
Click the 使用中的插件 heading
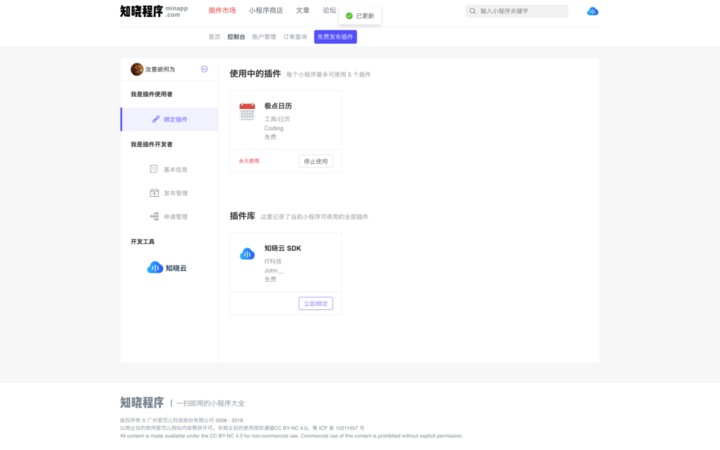(x=255, y=74)
